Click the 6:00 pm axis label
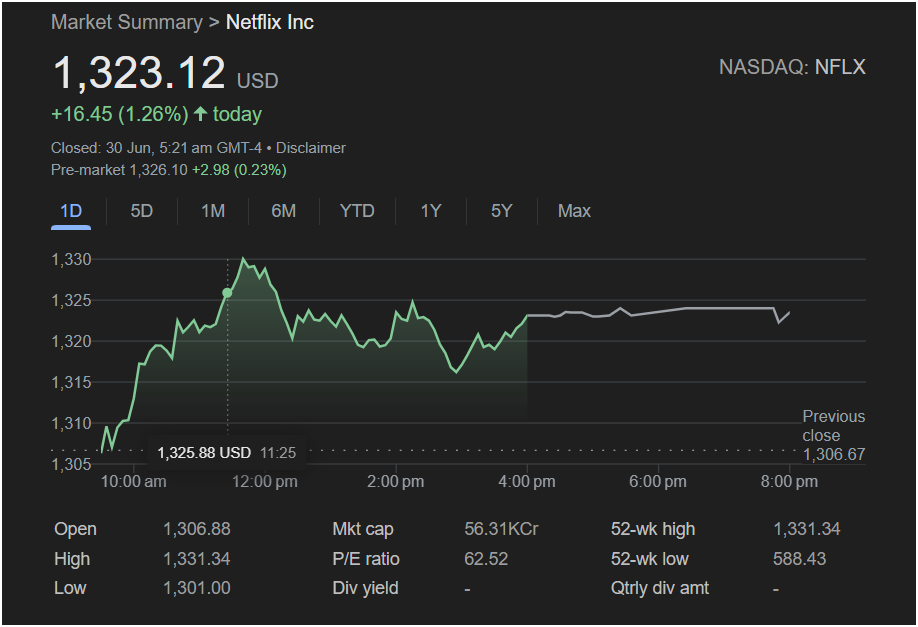Viewport: 918px width, 627px height. [658, 482]
